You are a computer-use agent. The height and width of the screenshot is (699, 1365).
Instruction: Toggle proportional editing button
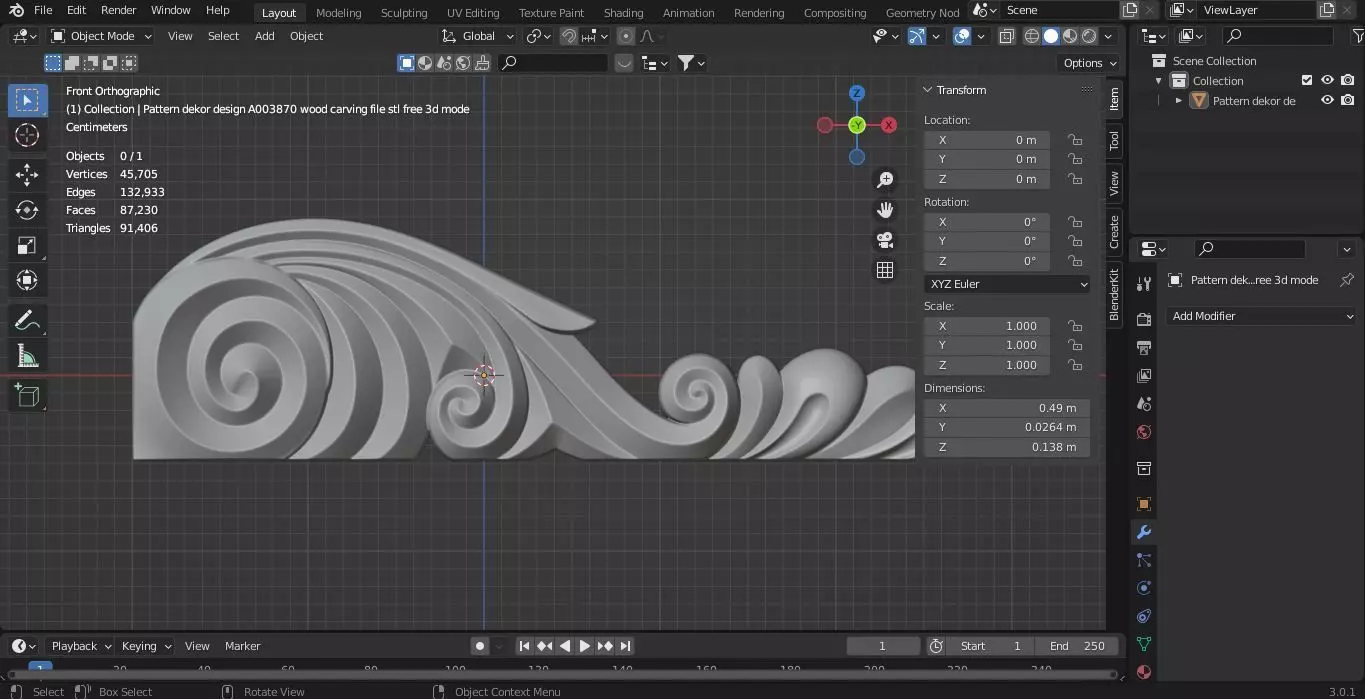pyautogui.click(x=626, y=36)
